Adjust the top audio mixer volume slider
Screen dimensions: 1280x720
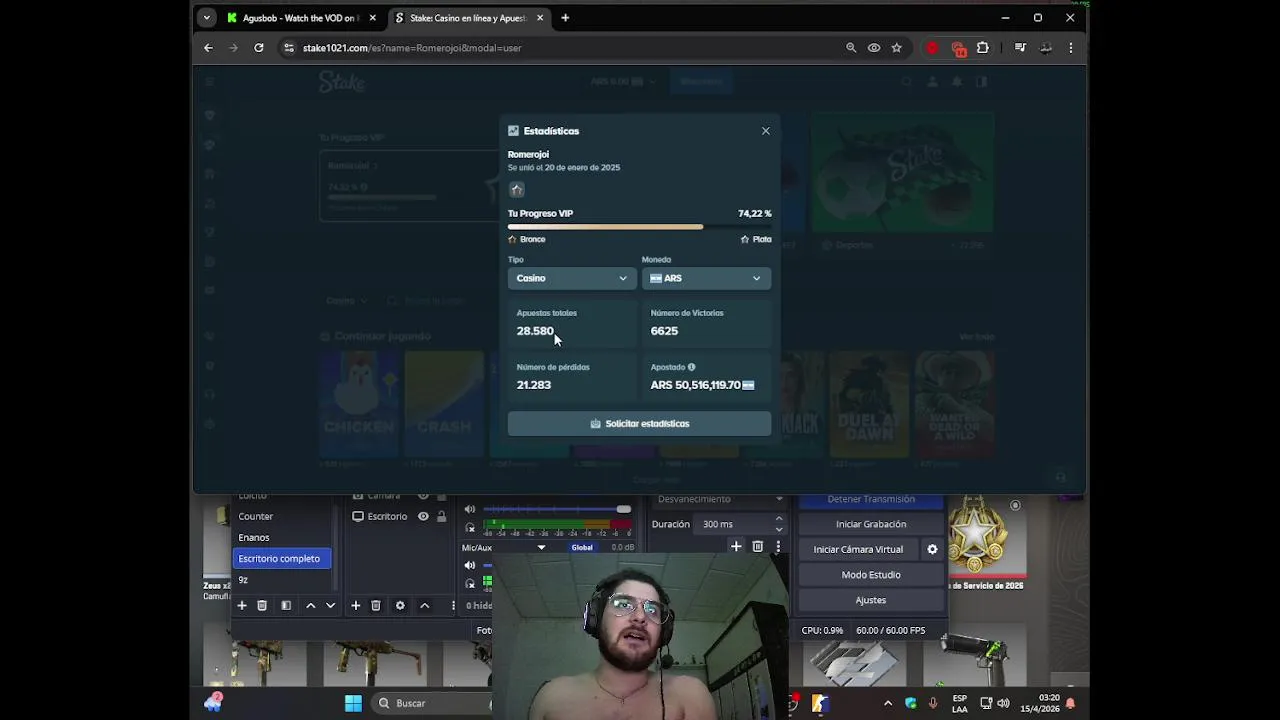pos(557,510)
